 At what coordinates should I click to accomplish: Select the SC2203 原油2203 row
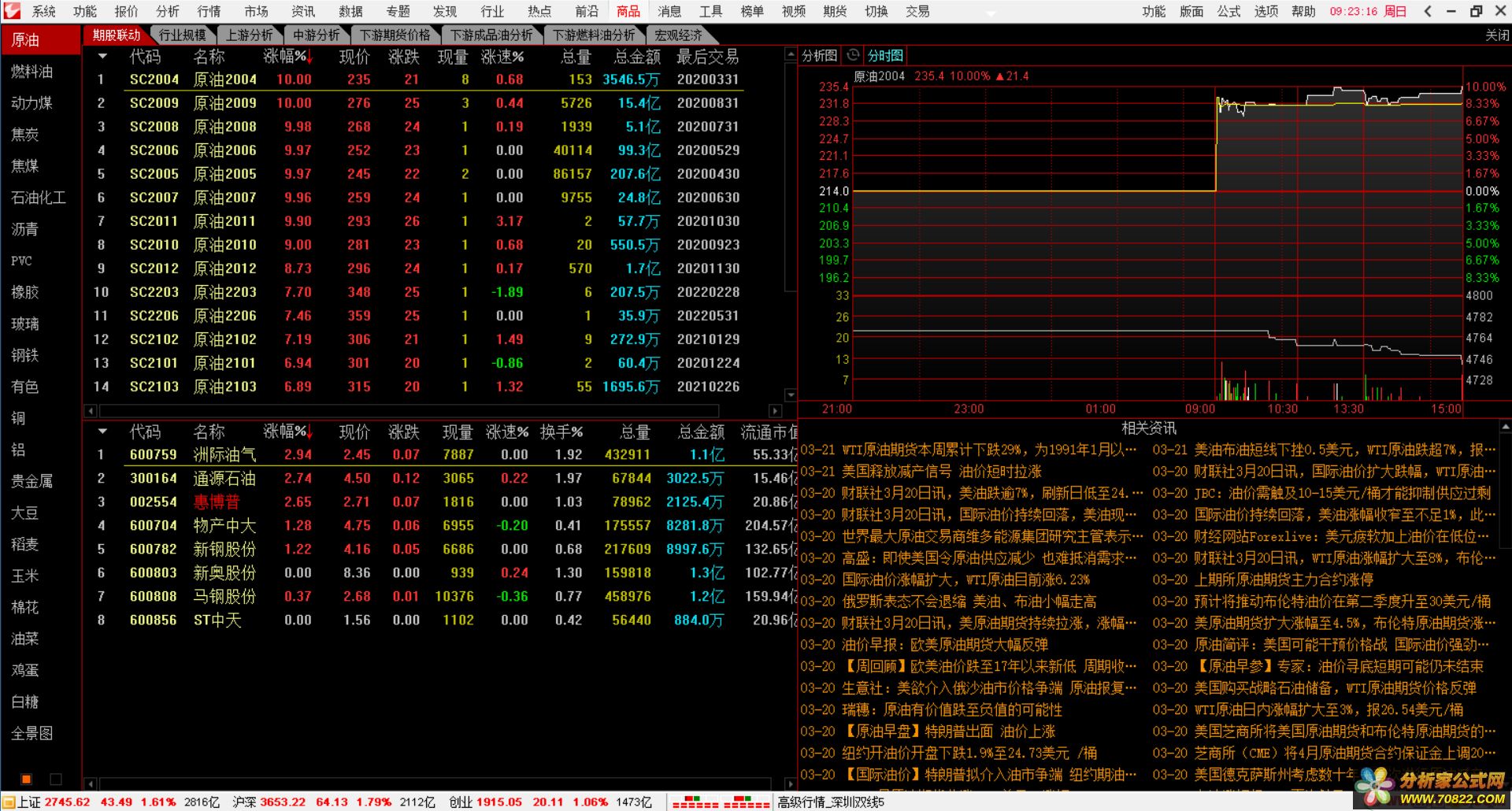(433, 292)
